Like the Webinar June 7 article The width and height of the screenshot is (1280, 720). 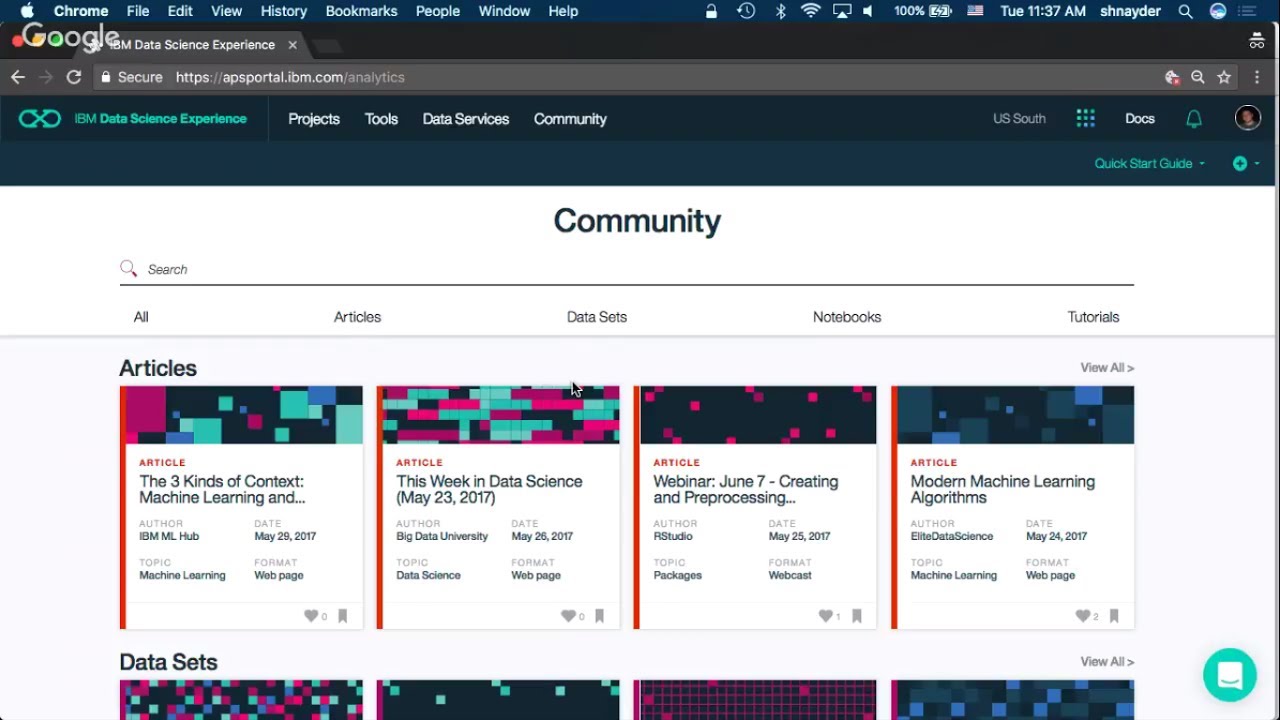pos(825,616)
